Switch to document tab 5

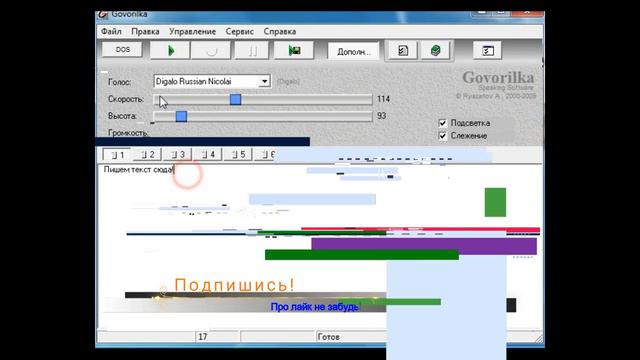point(238,155)
